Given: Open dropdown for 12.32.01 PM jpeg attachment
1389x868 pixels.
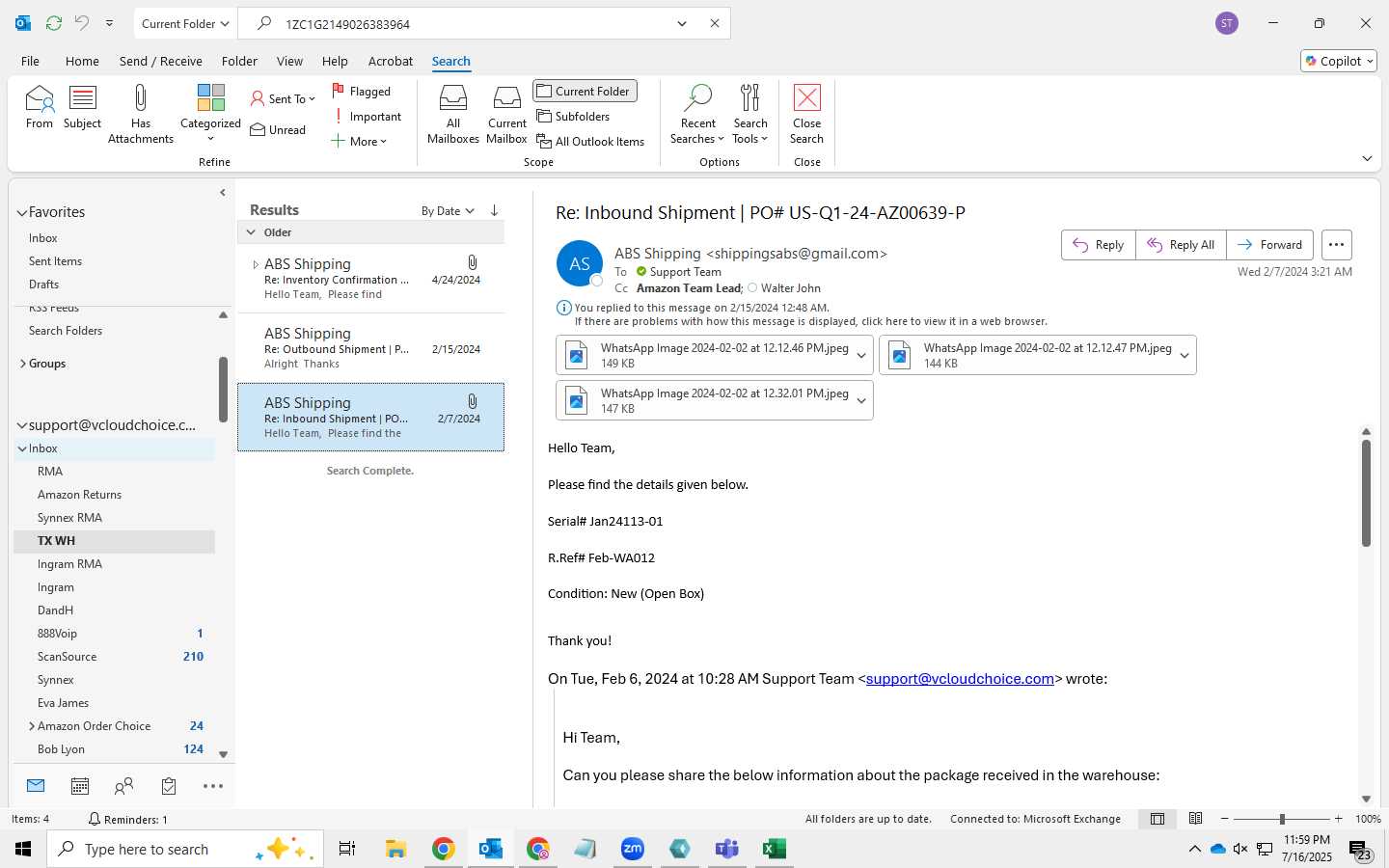Looking at the screenshot, I should click(861, 400).
